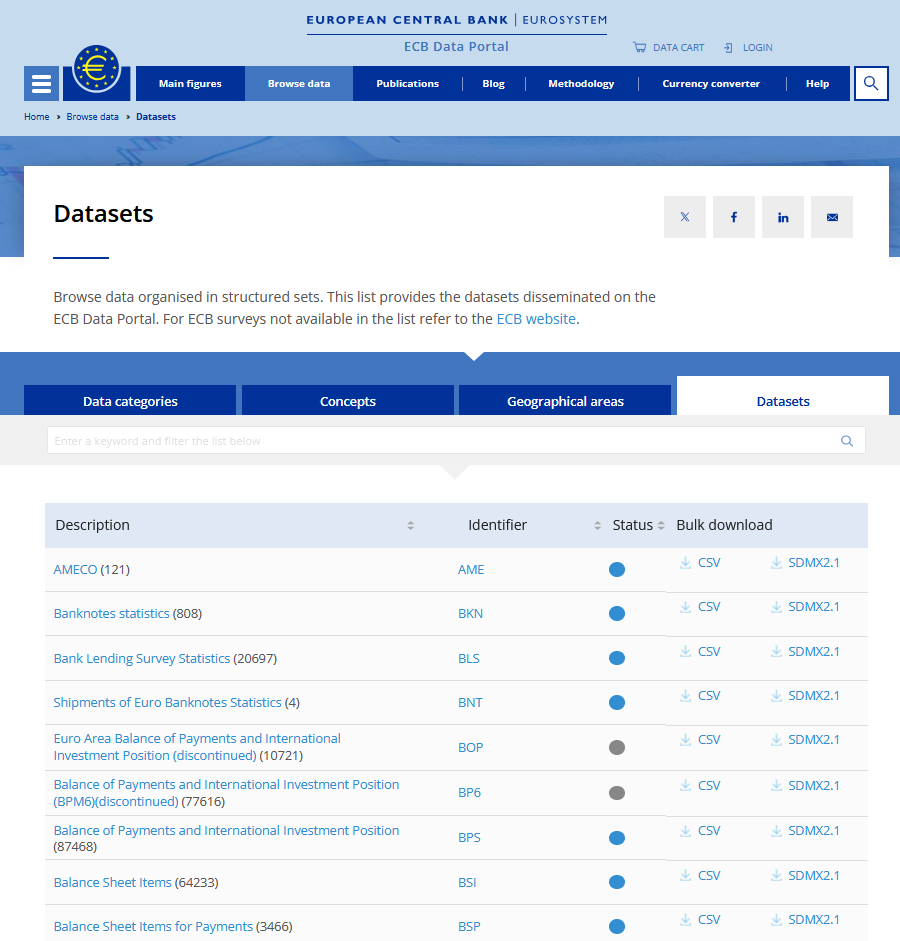Focus the keyword filter input field
This screenshot has height=941, width=900.
coord(456,440)
